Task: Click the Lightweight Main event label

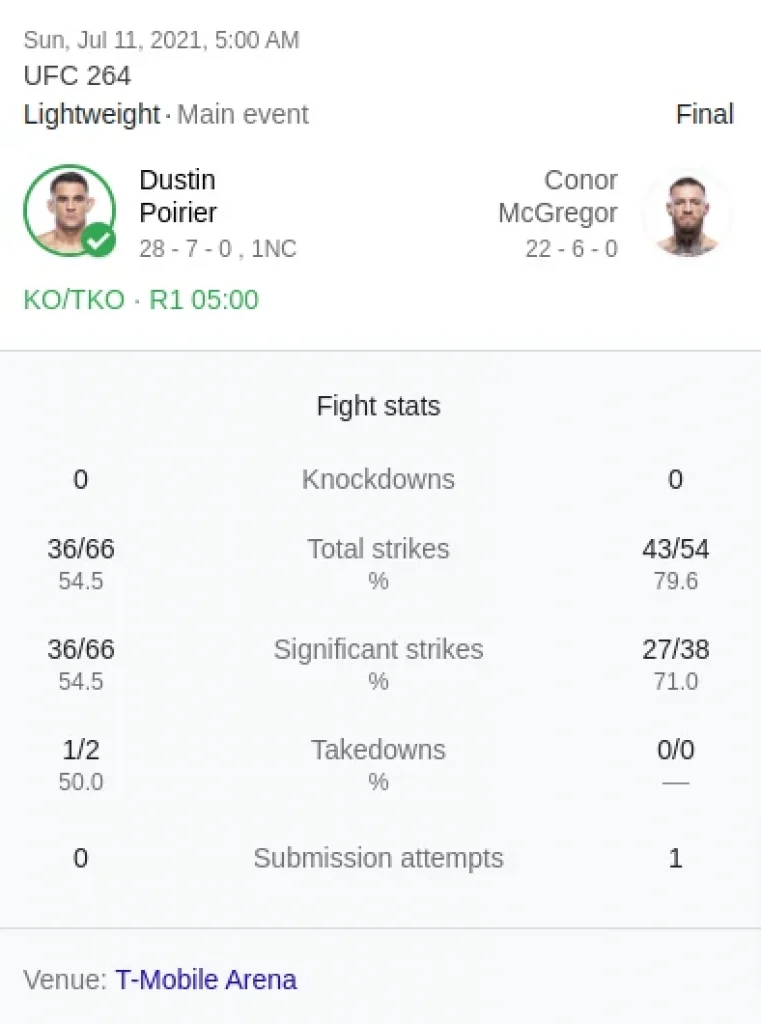Action: pos(166,114)
